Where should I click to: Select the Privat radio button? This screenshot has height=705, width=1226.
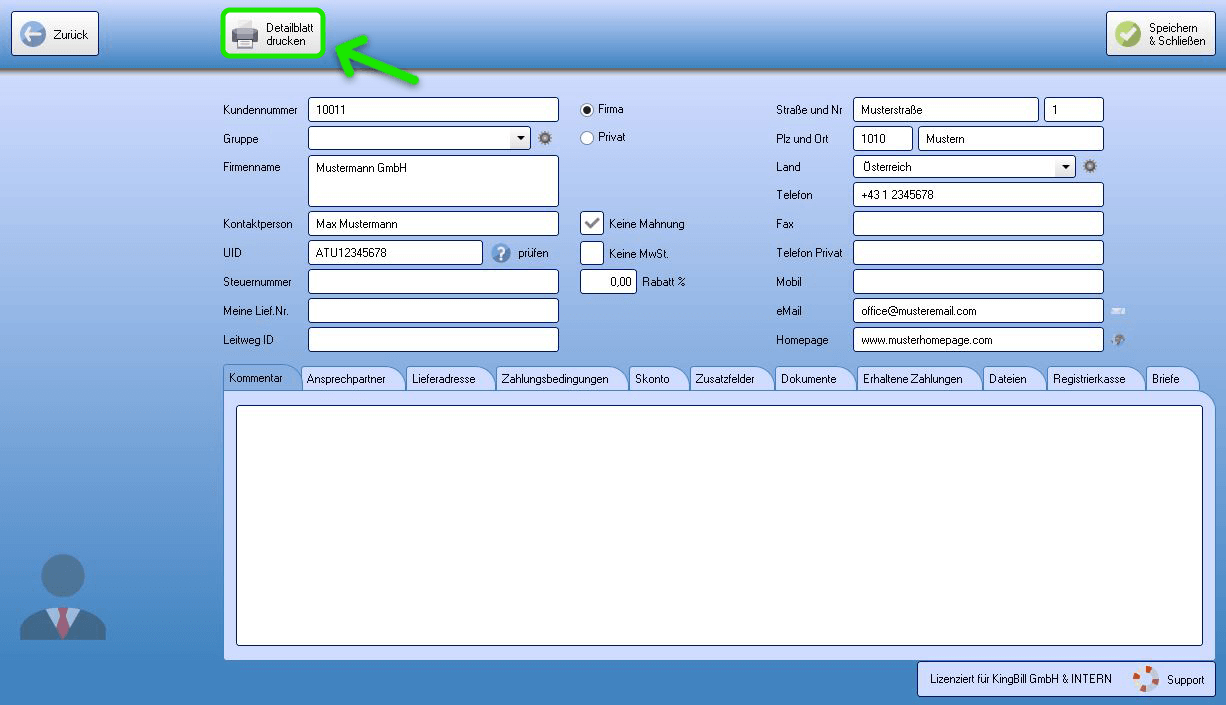point(587,138)
